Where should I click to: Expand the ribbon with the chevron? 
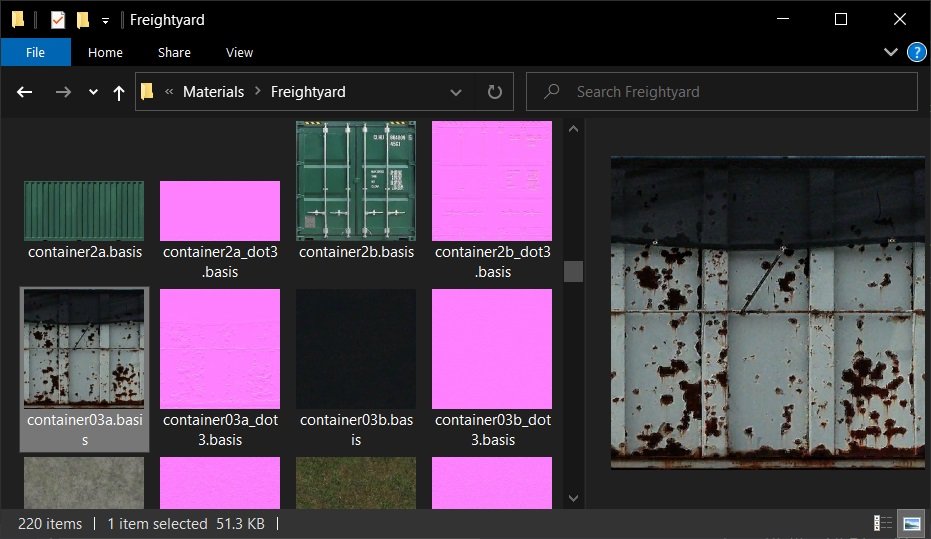click(x=891, y=52)
